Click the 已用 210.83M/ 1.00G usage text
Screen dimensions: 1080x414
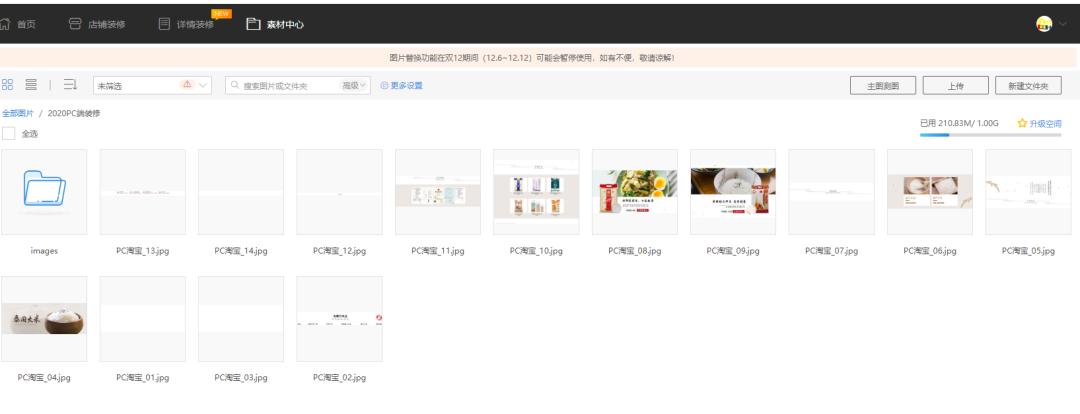(x=959, y=123)
